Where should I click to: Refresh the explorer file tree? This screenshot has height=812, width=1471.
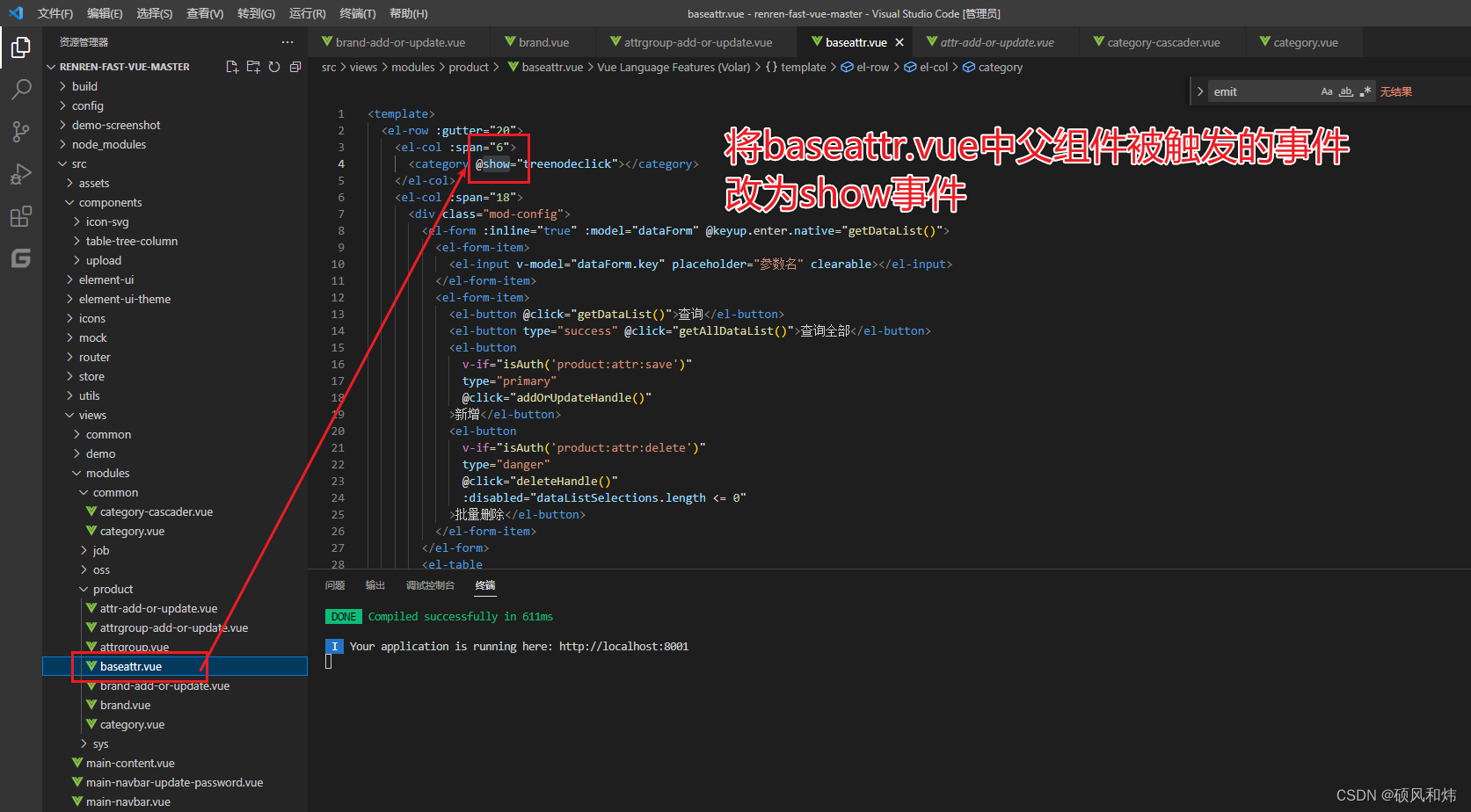pos(274,67)
